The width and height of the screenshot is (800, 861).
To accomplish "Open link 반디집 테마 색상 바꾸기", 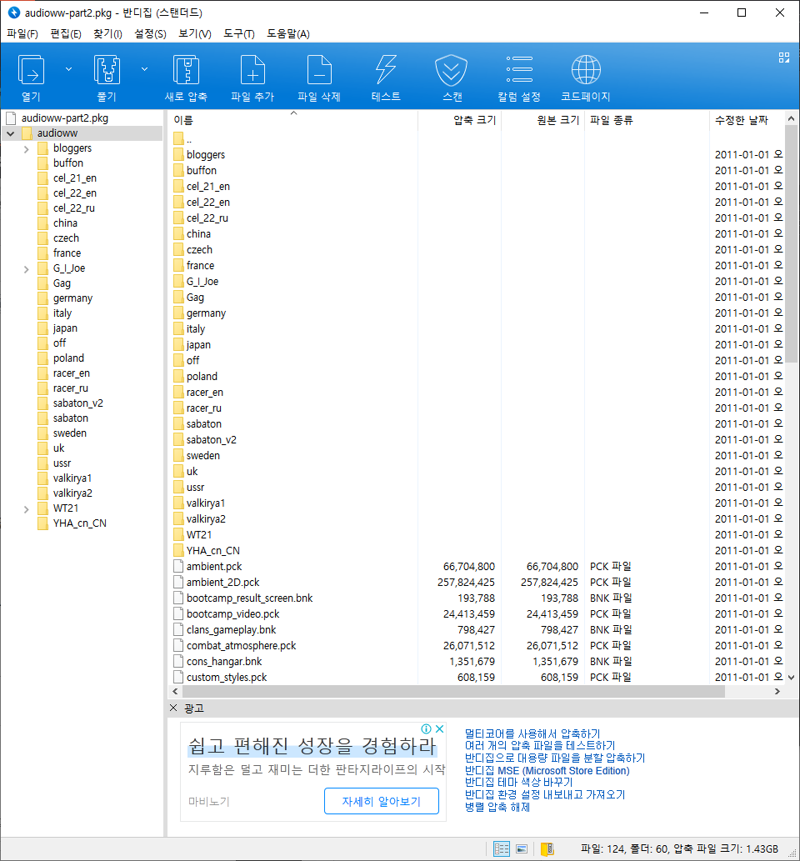I will 519,782.
